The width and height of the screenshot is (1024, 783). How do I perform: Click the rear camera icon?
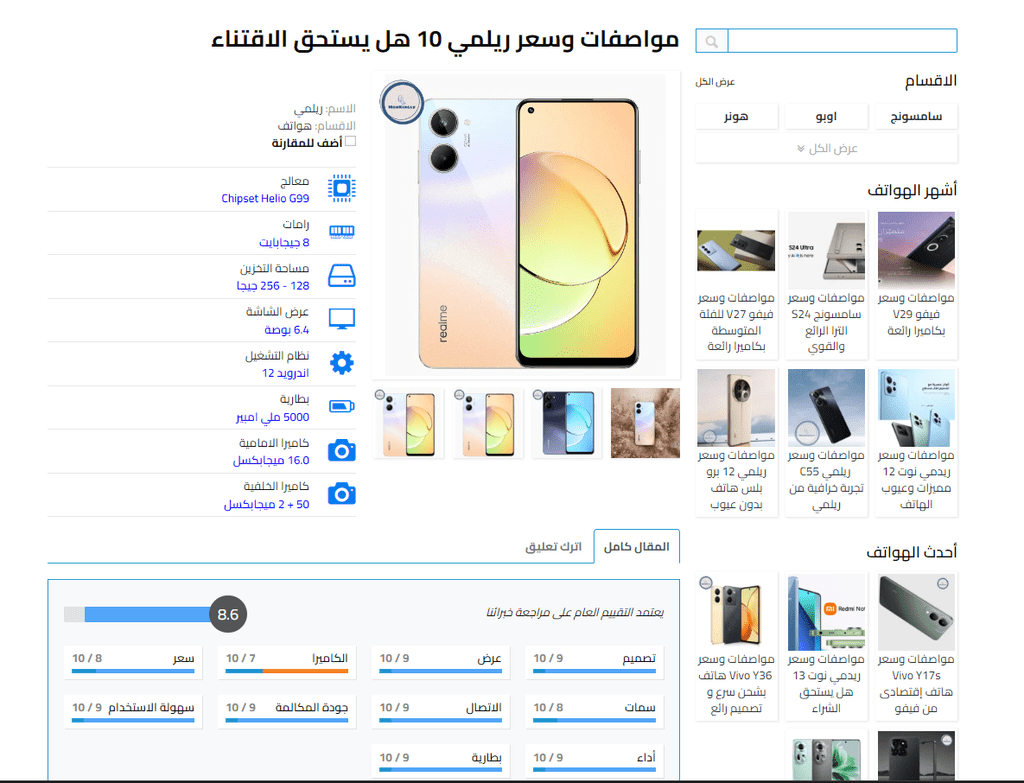point(342,494)
